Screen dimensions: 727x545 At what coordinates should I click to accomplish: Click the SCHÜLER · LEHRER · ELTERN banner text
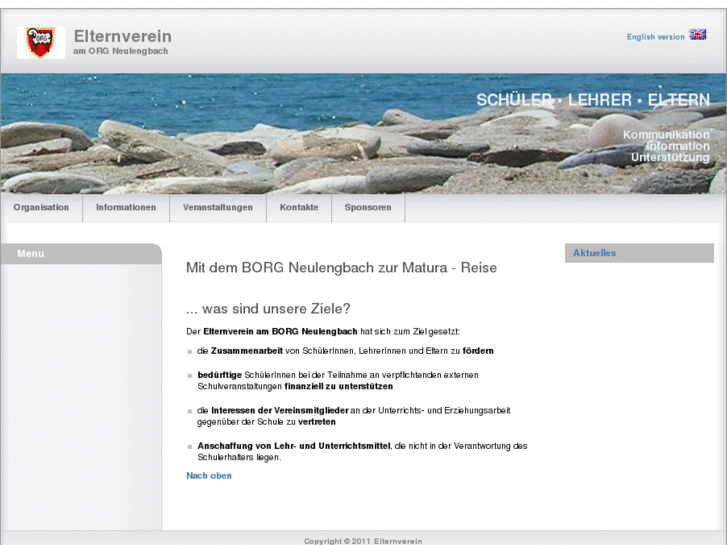pos(592,100)
